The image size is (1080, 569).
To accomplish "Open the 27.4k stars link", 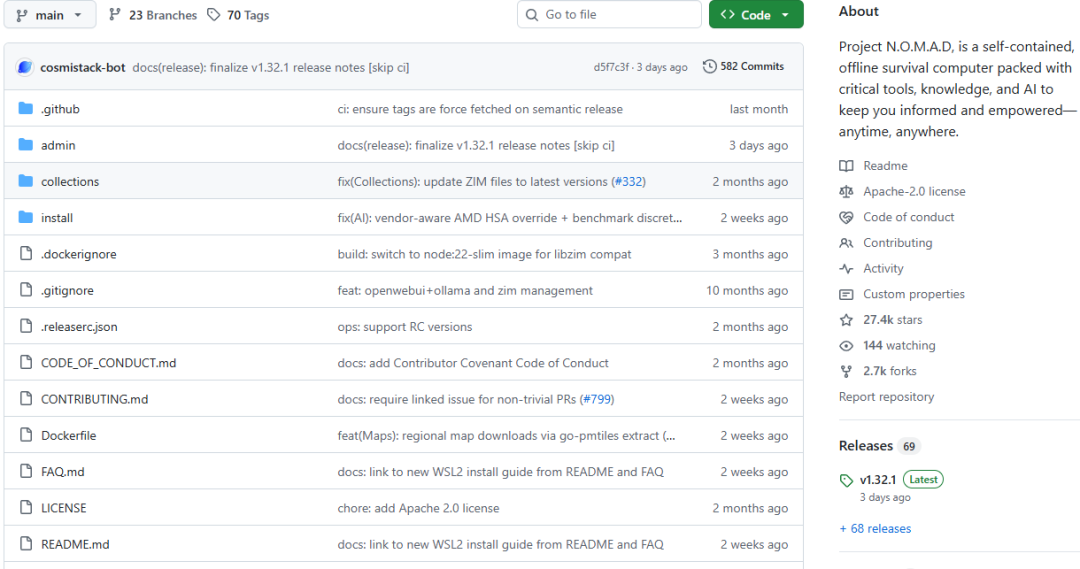I will coord(892,320).
